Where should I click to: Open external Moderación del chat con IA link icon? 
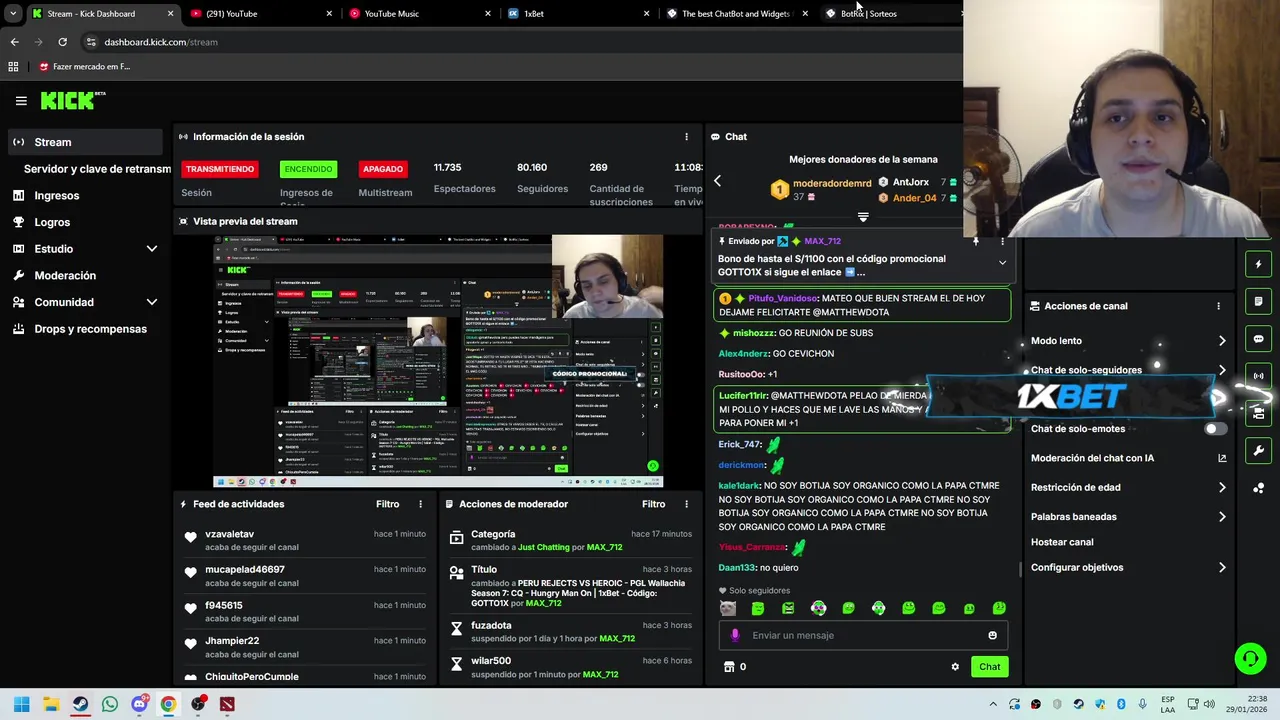click(1222, 458)
